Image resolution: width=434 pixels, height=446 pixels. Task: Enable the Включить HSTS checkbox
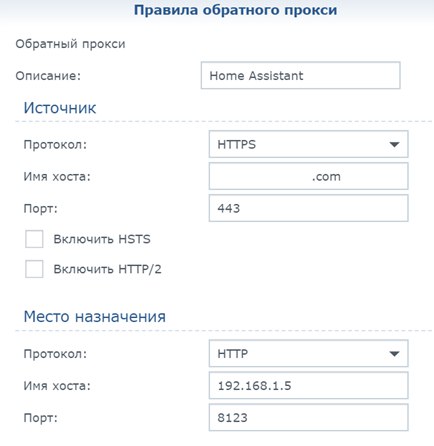[x=34, y=239]
